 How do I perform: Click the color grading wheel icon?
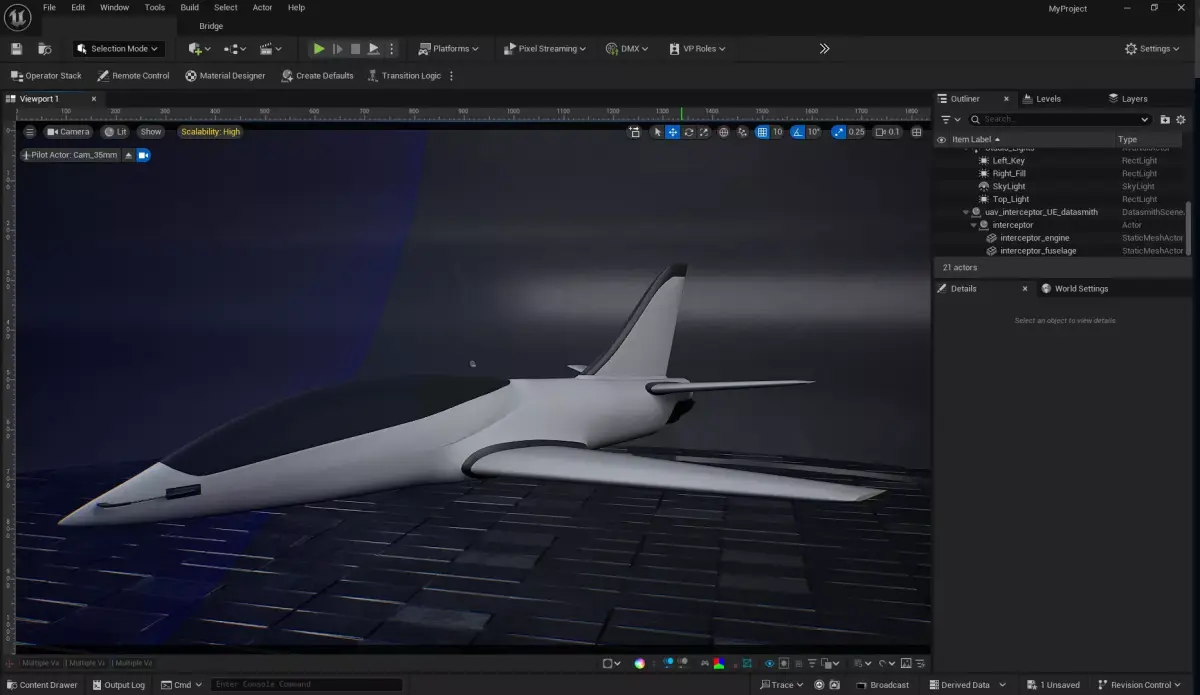point(640,663)
